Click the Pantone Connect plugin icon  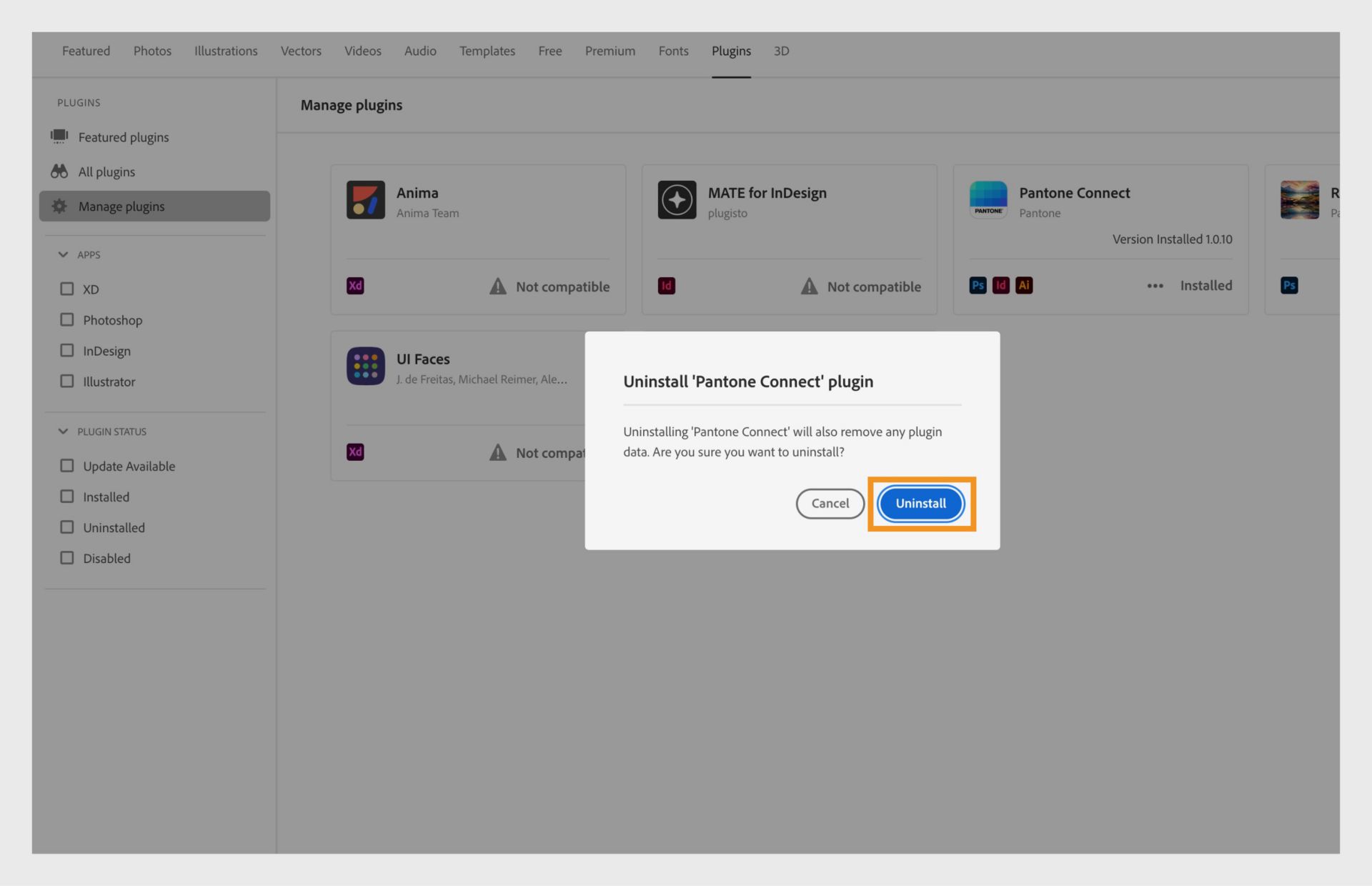tap(988, 199)
